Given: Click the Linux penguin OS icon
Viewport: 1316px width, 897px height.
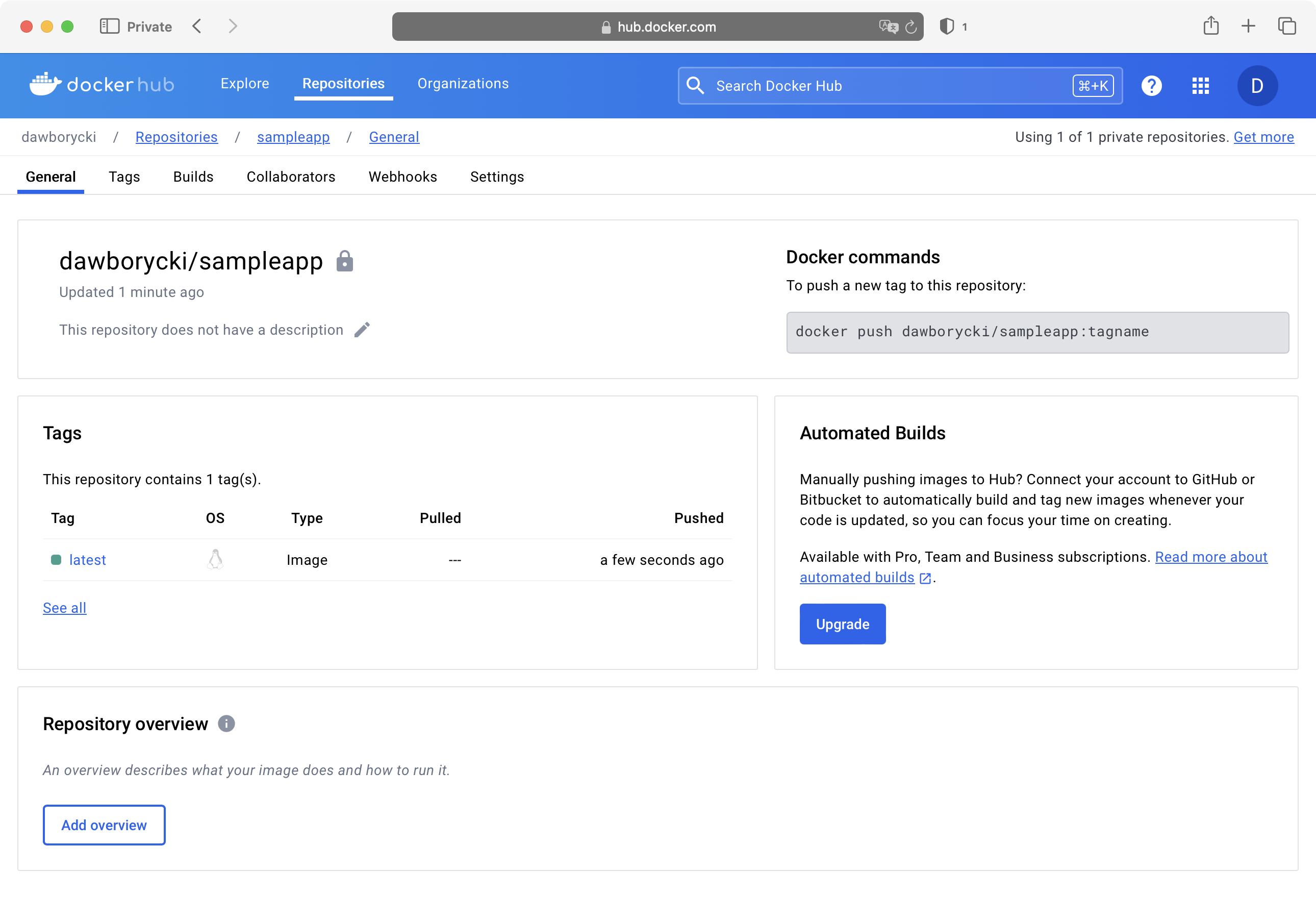Looking at the screenshot, I should coord(215,560).
